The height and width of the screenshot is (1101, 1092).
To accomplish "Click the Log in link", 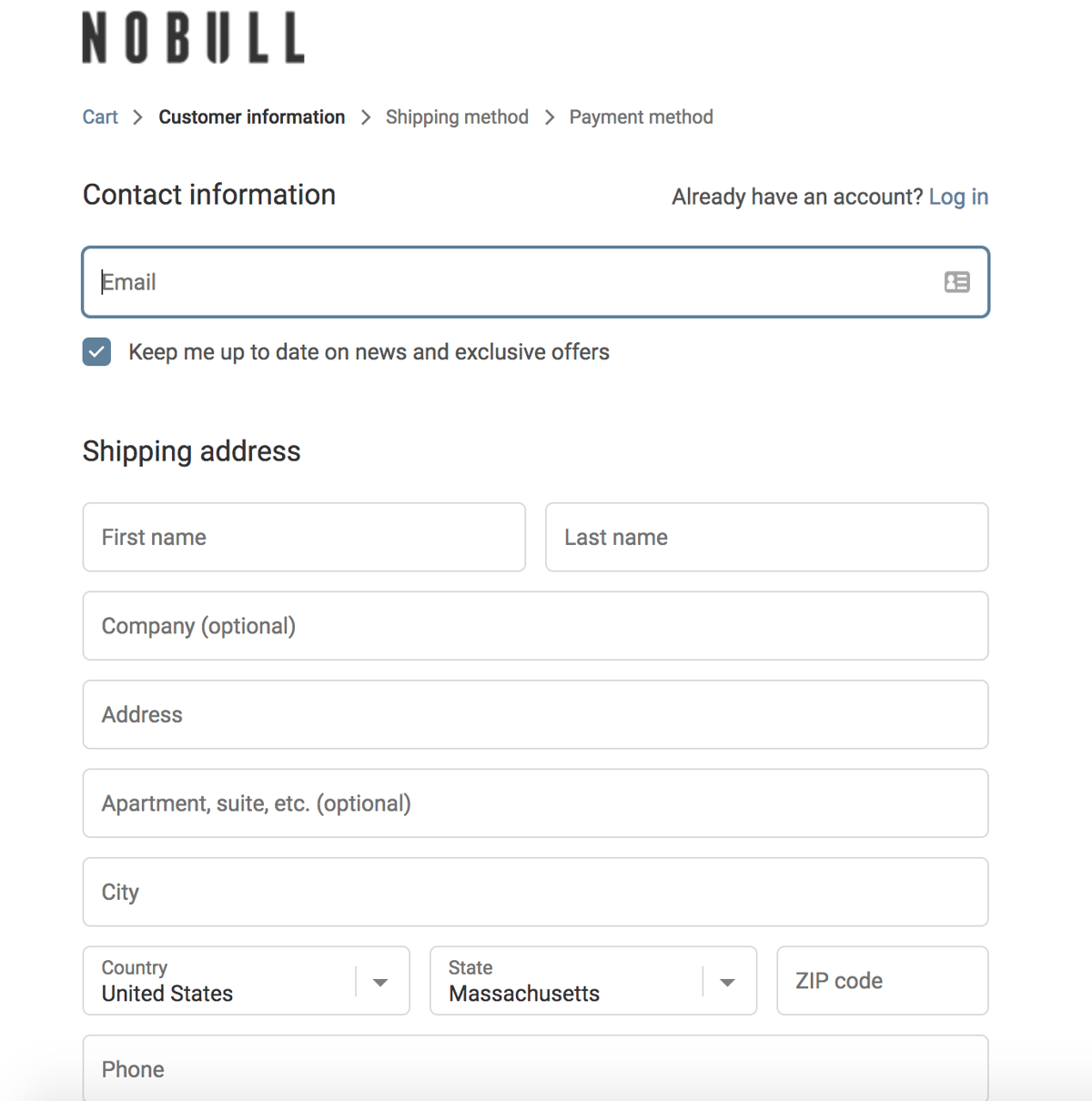I will pos(958,197).
